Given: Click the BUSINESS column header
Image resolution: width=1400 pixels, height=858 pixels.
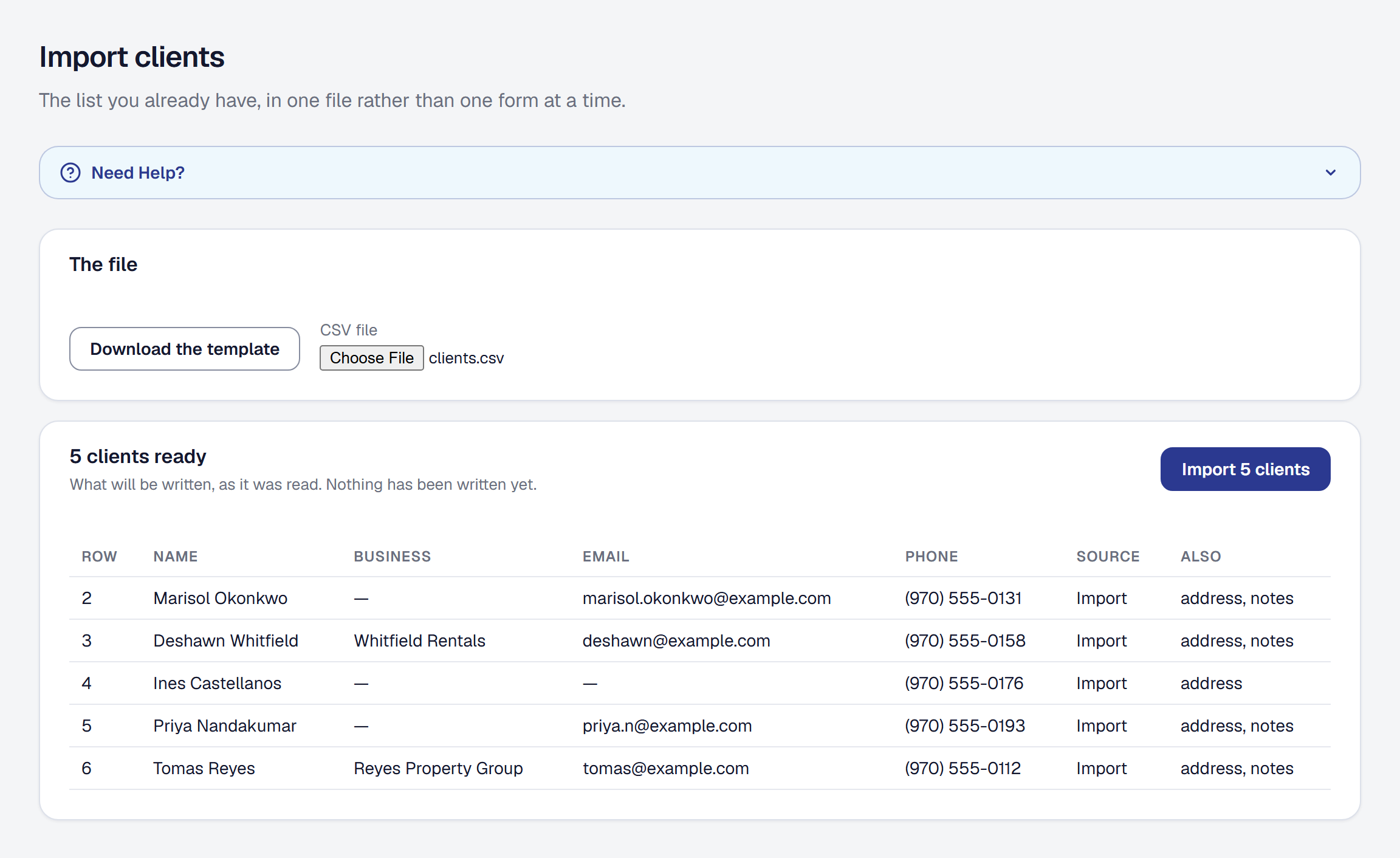Looking at the screenshot, I should 393,557.
